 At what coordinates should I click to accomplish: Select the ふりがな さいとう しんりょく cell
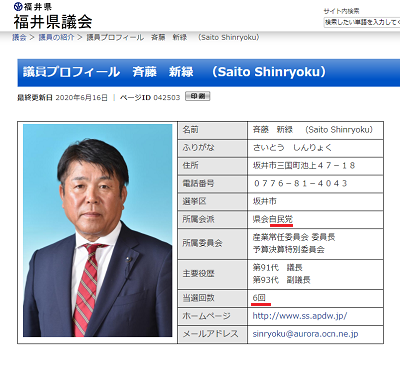click(x=315, y=148)
